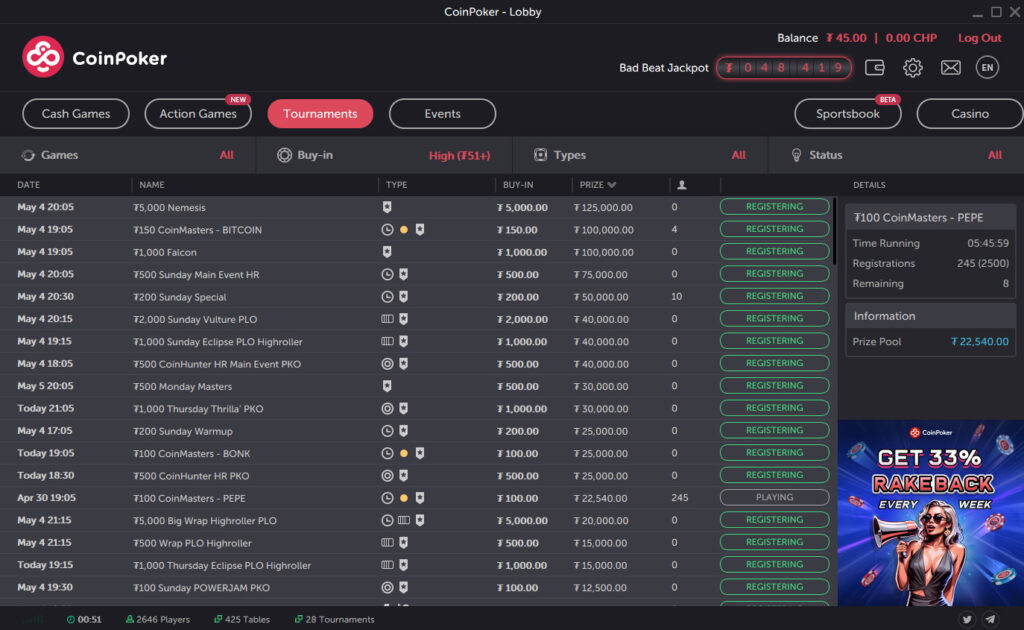The image size is (1024, 630).
Task: Click shield icon on ₮5,000 Nemesis row
Action: [x=387, y=207]
